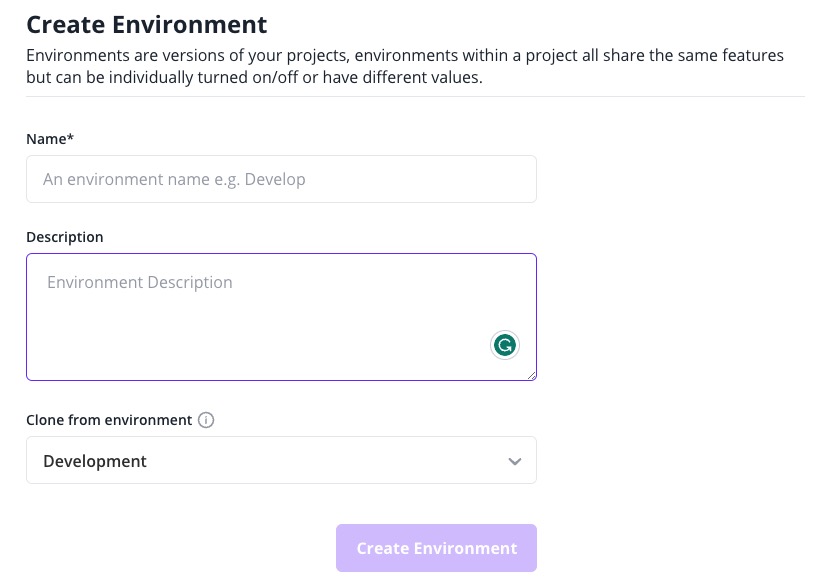
Task: Click the Clone from environment label
Action: [109, 420]
